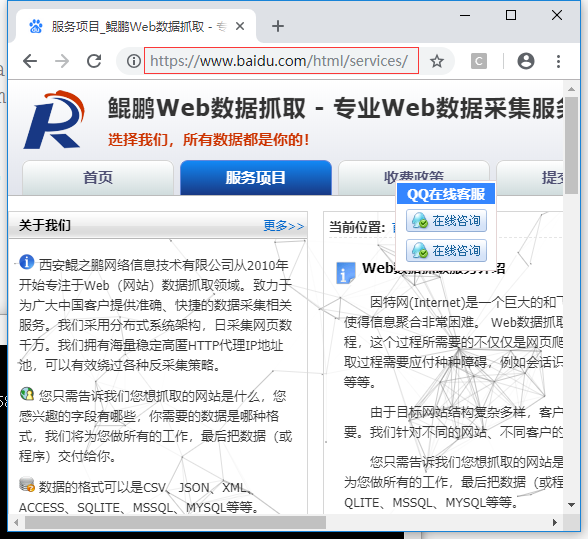The image size is (588, 539).
Task: Click the 更多>> link in 关于我们
Action: (x=284, y=226)
